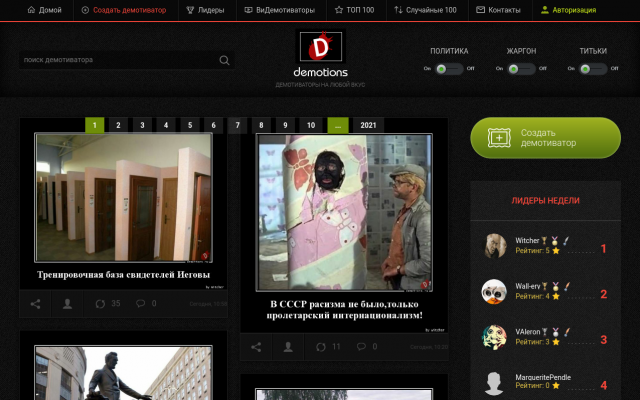The height and width of the screenshot is (400, 640).
Task: Click repost icon with count 35
Action: 100,304
